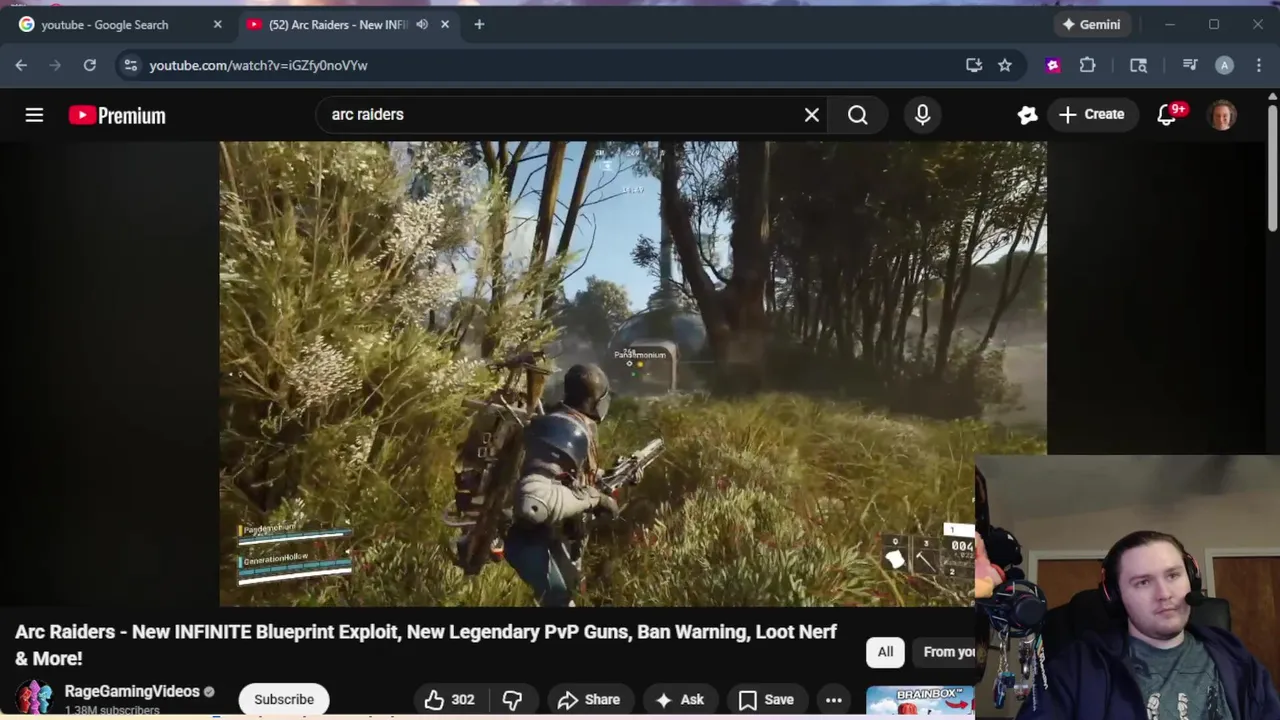Viewport: 1280px width, 720px height.
Task: Reload the current page
Action: pos(89,65)
